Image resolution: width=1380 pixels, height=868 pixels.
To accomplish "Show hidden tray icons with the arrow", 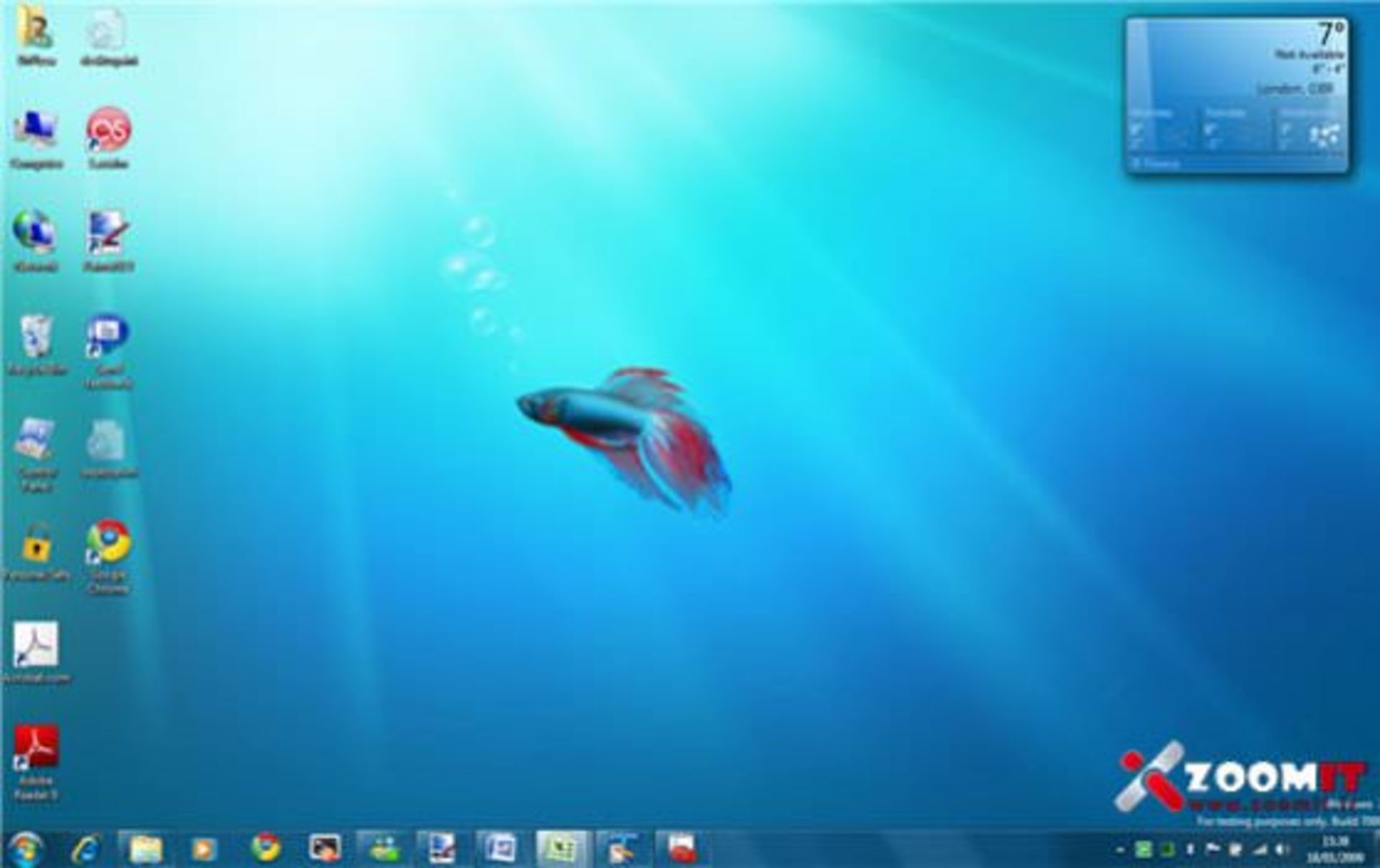I will pyautogui.click(x=1120, y=850).
